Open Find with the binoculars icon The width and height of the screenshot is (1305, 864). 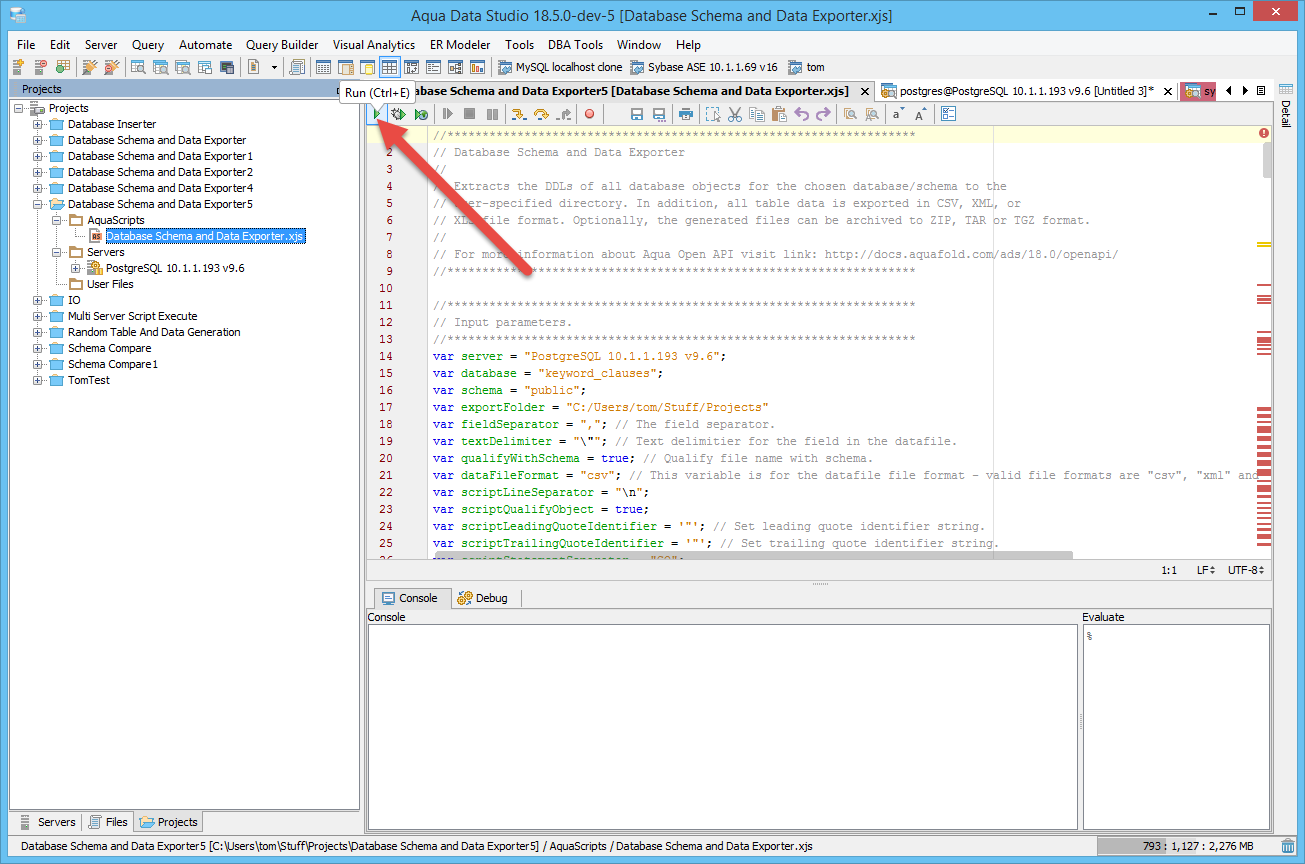pos(849,114)
